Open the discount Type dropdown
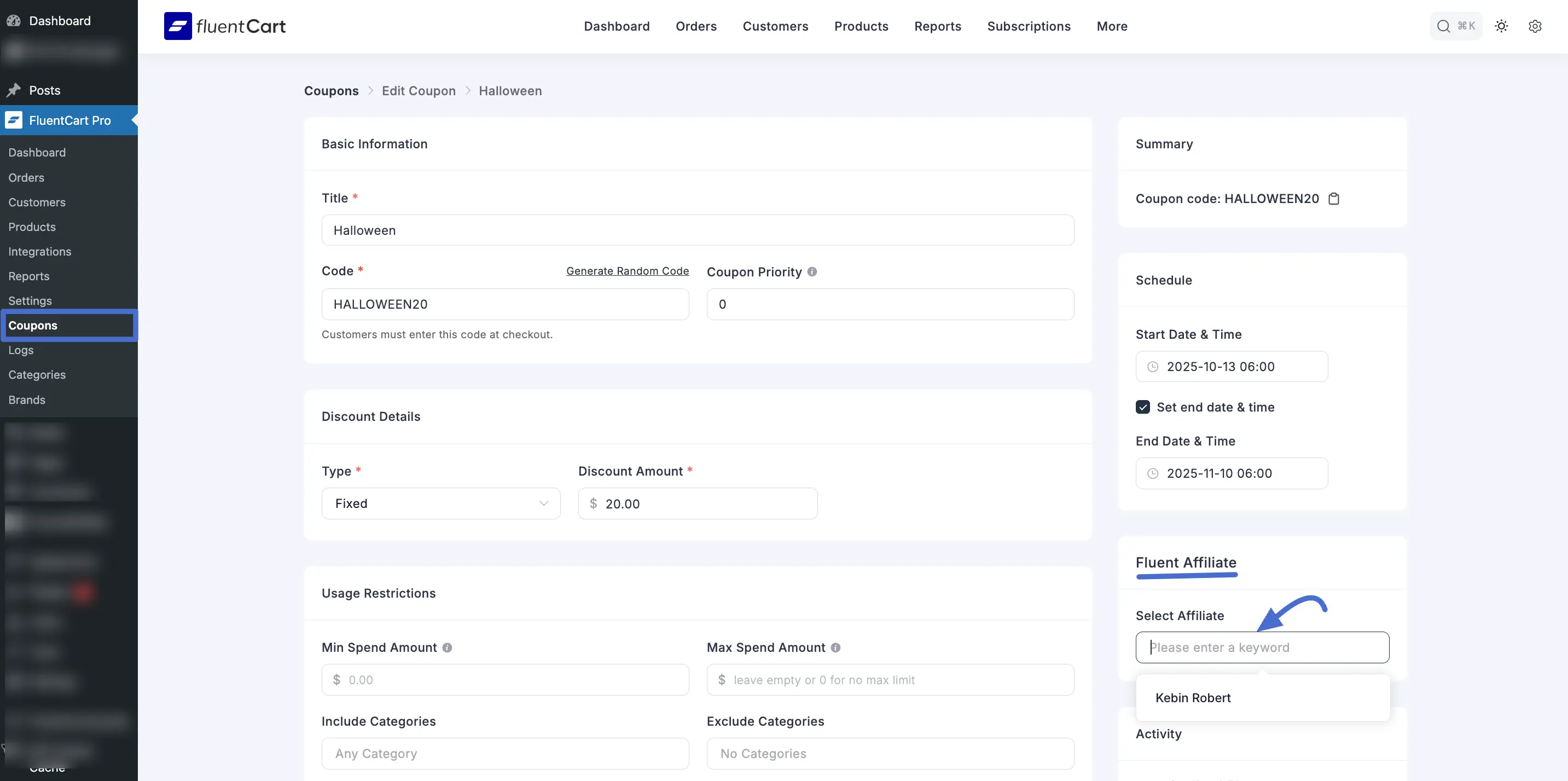Image resolution: width=1568 pixels, height=781 pixels. pyautogui.click(x=441, y=504)
